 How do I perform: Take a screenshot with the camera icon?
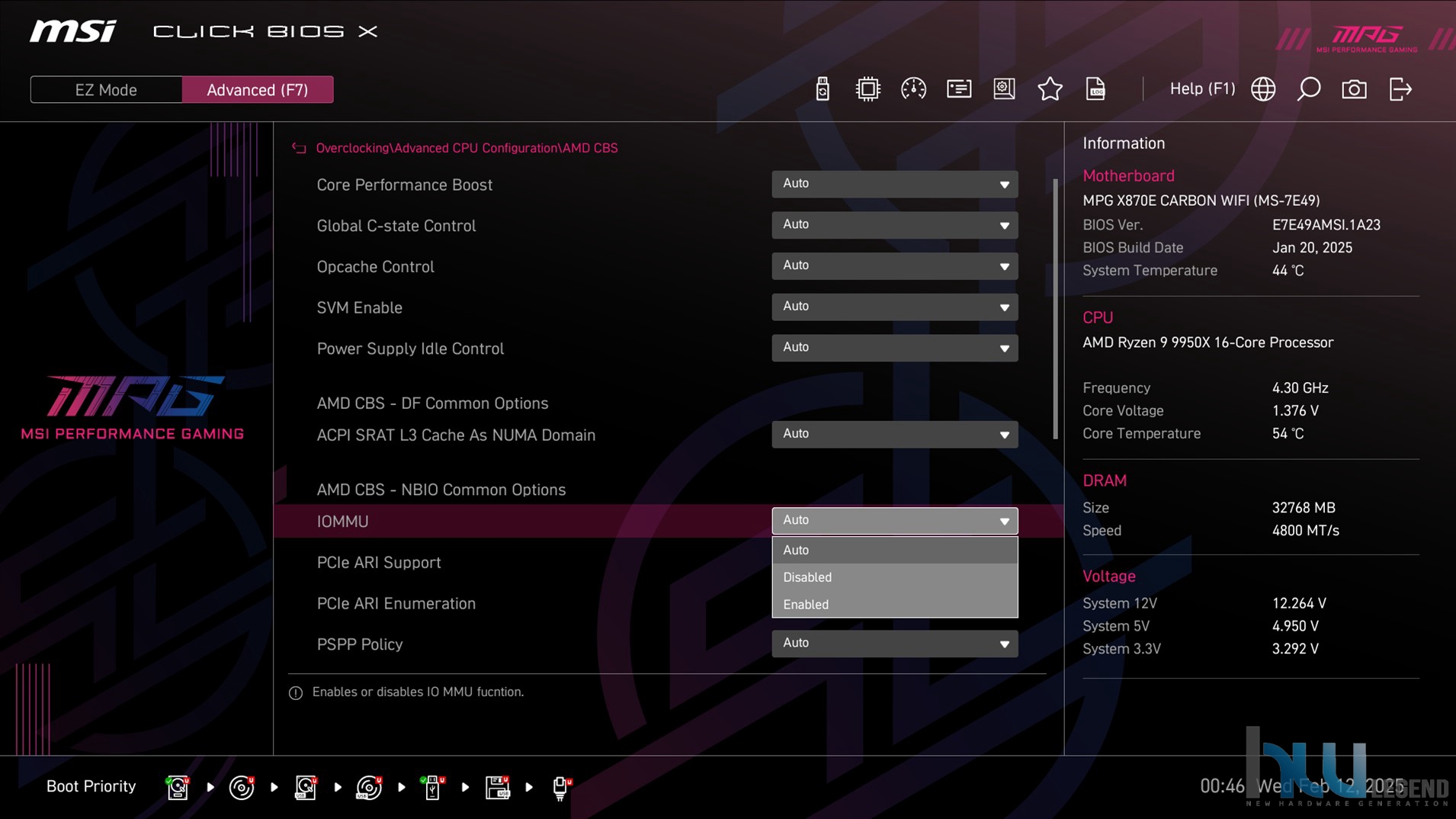[1354, 89]
